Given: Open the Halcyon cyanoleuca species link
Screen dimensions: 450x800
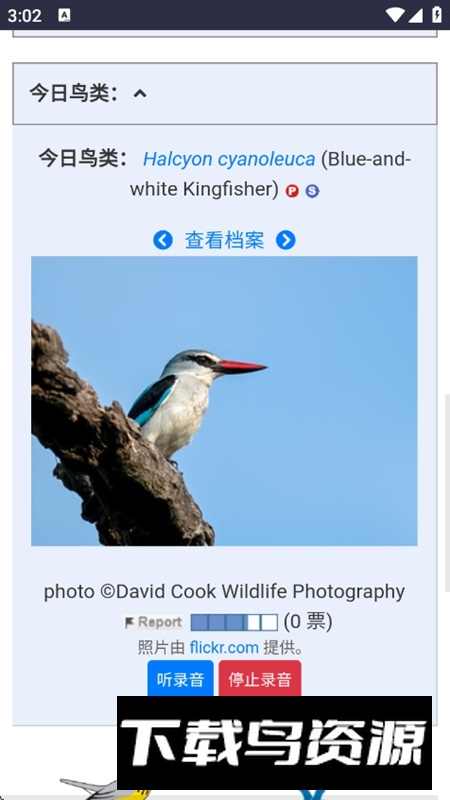Looking at the screenshot, I should coord(229,159).
